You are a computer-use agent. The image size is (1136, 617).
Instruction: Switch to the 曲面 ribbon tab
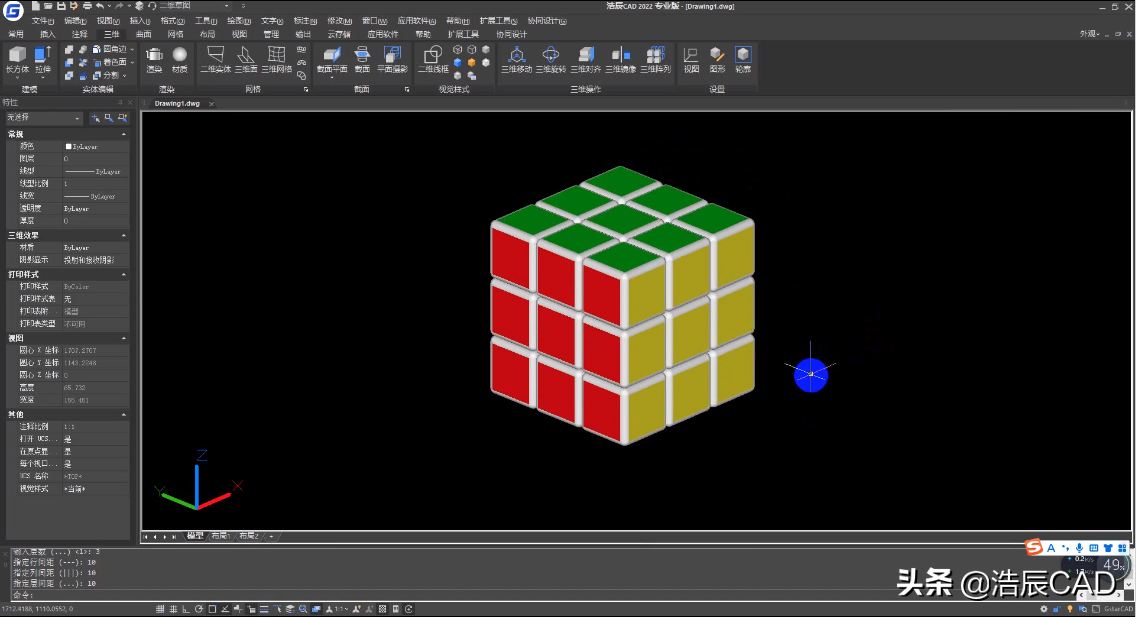143,34
